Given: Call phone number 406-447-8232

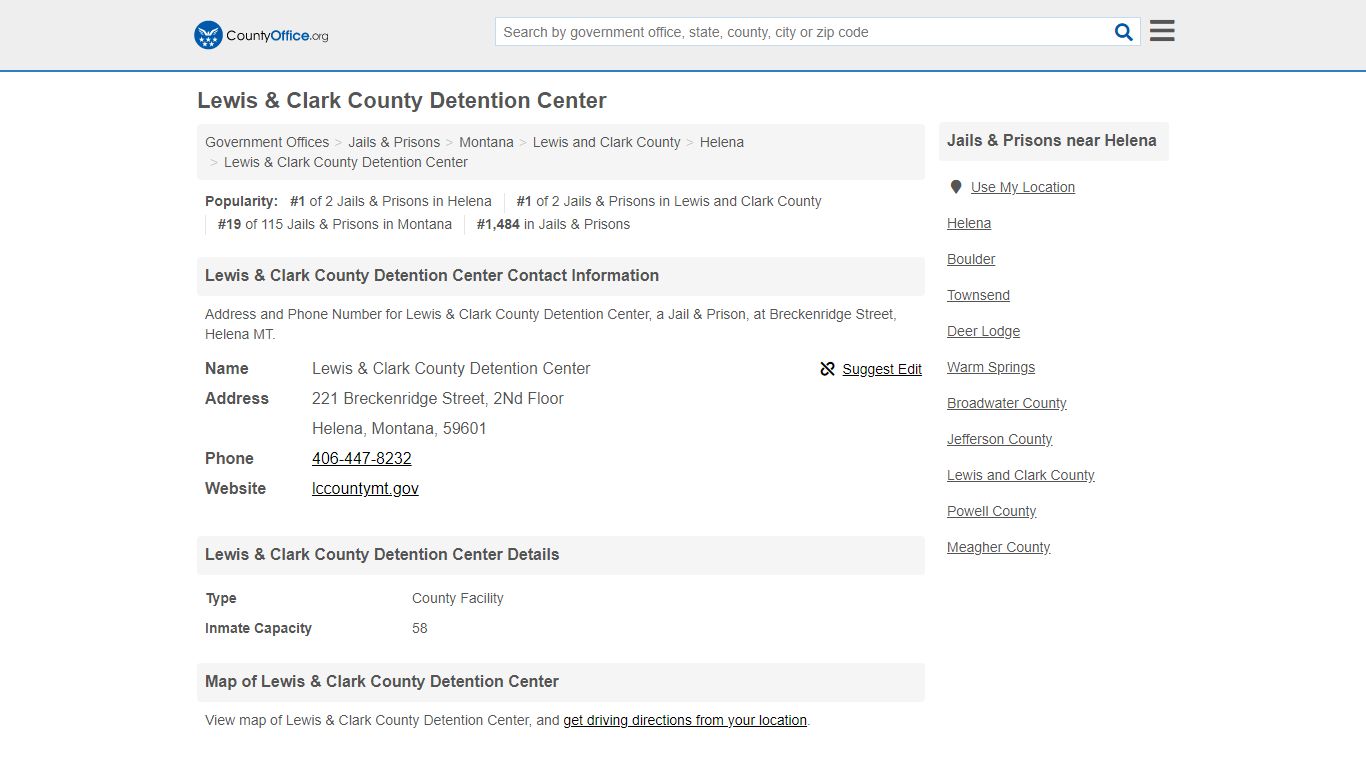Looking at the screenshot, I should (362, 458).
